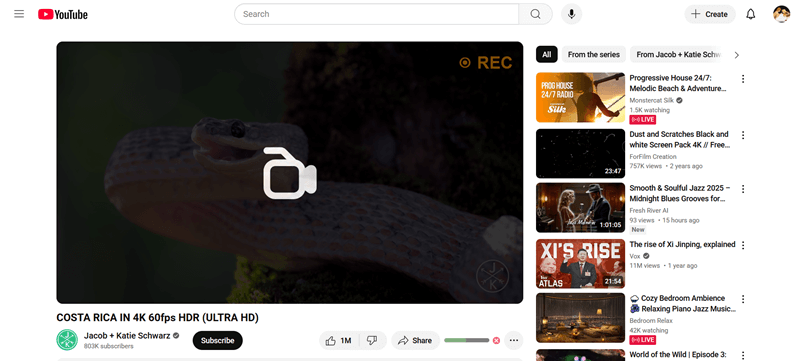Open Fresh River AI channel link

coord(649,210)
